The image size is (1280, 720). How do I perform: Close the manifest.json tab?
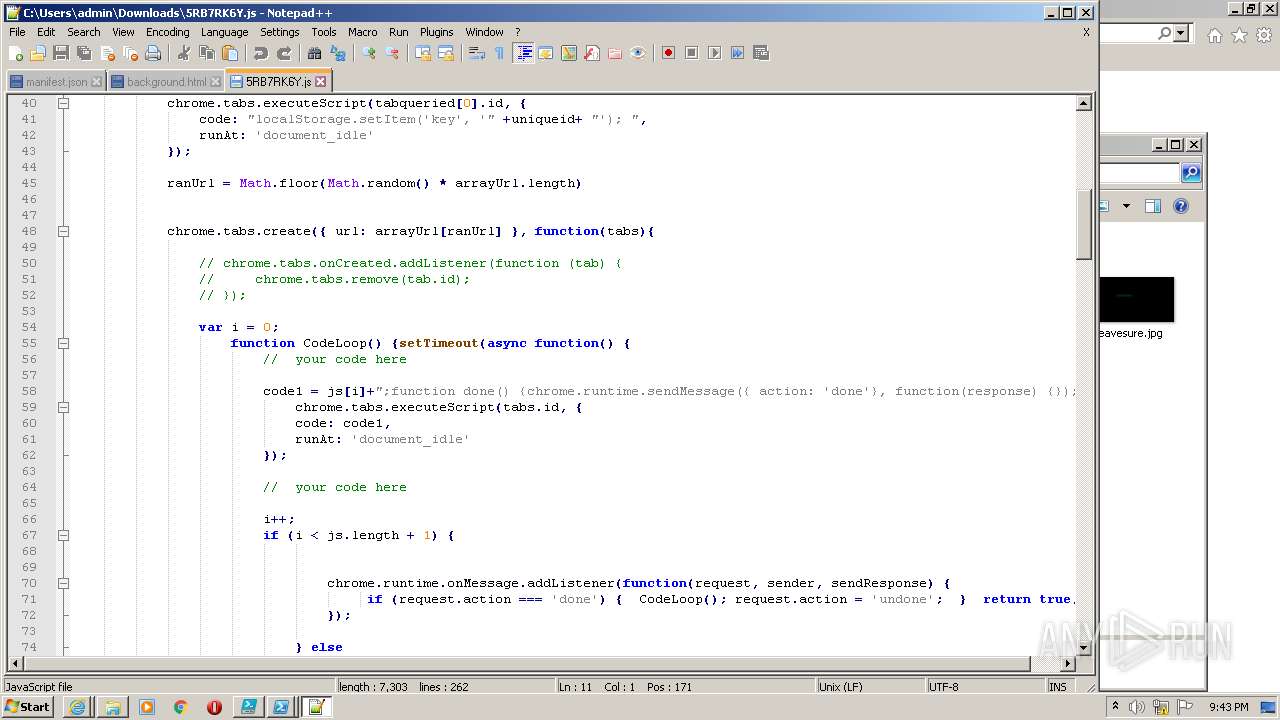pos(96,82)
